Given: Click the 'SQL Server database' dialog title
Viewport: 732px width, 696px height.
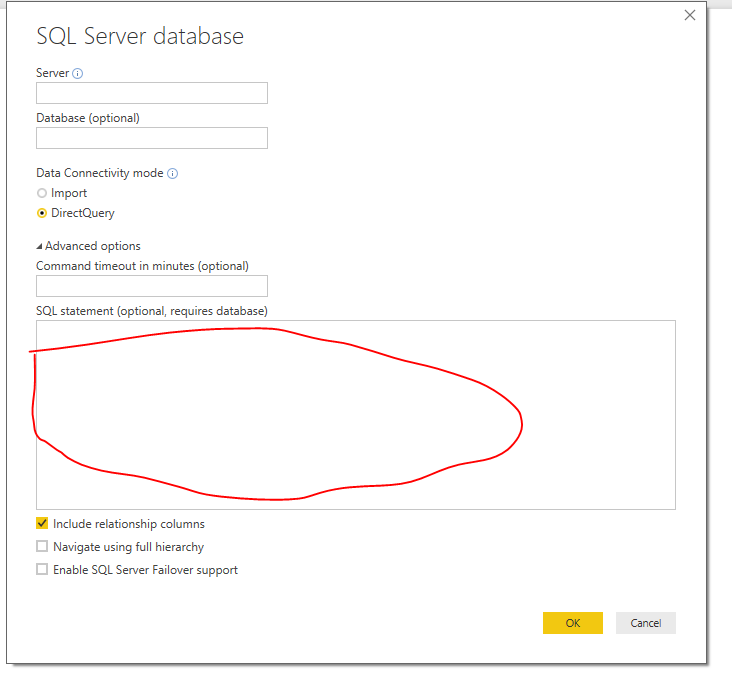Looking at the screenshot, I should point(140,36).
